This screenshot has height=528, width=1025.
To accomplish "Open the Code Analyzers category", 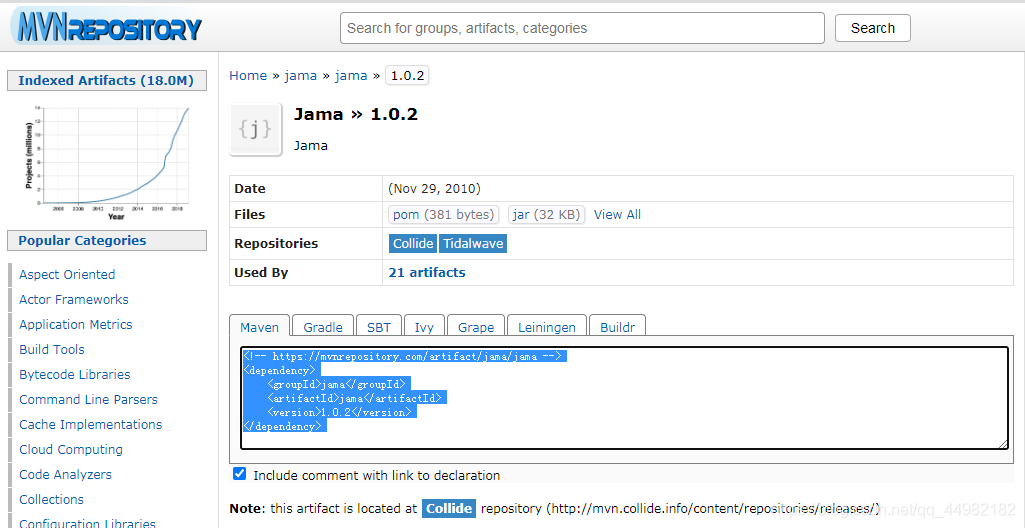I will click(x=65, y=474).
